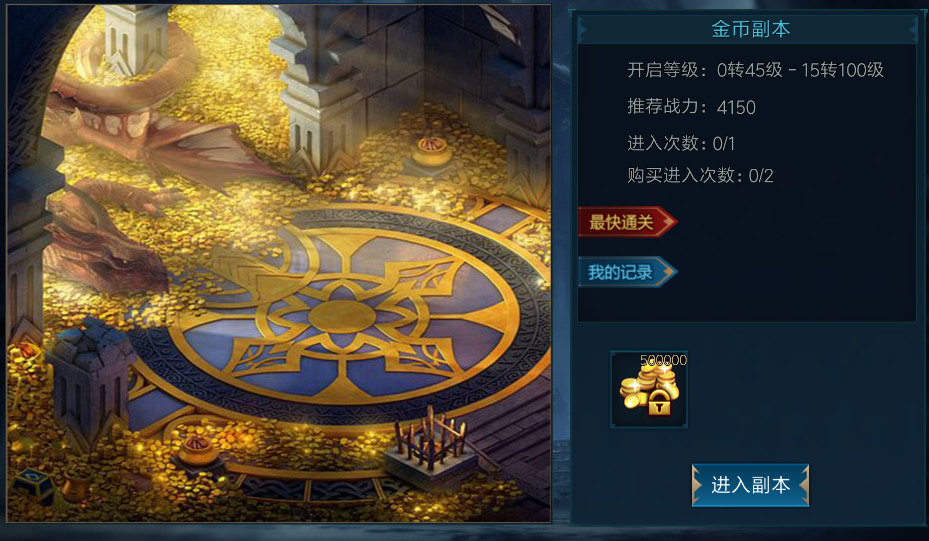Tap the 购买进入次数 0/2 counter

[x=700, y=175]
